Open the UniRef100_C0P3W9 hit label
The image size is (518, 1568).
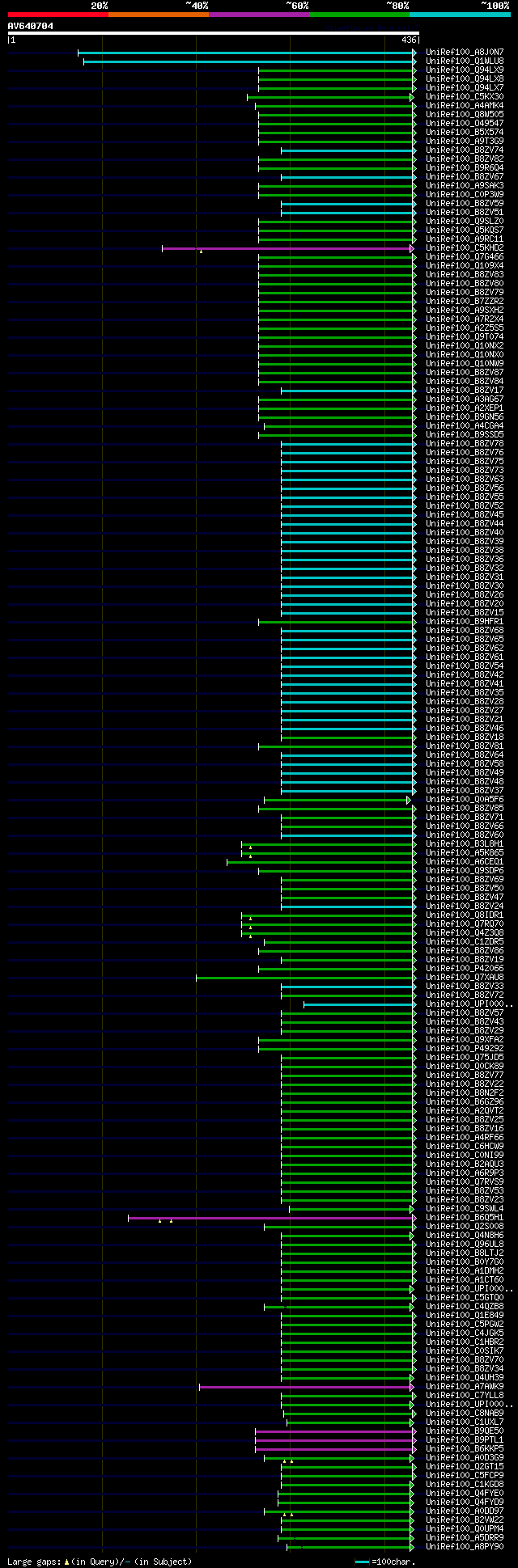click(x=465, y=195)
